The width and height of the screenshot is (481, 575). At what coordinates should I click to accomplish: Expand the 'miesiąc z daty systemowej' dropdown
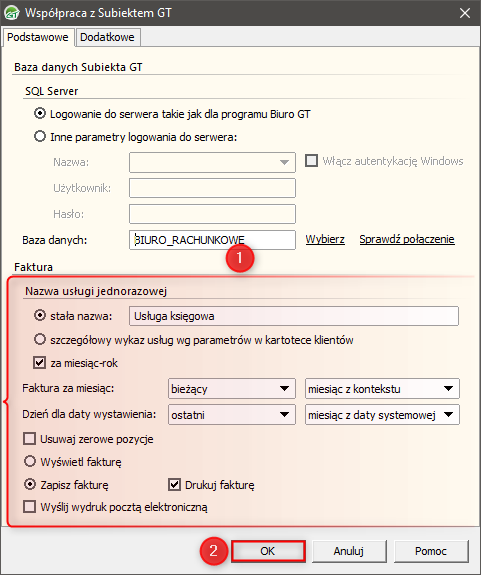tap(382, 415)
